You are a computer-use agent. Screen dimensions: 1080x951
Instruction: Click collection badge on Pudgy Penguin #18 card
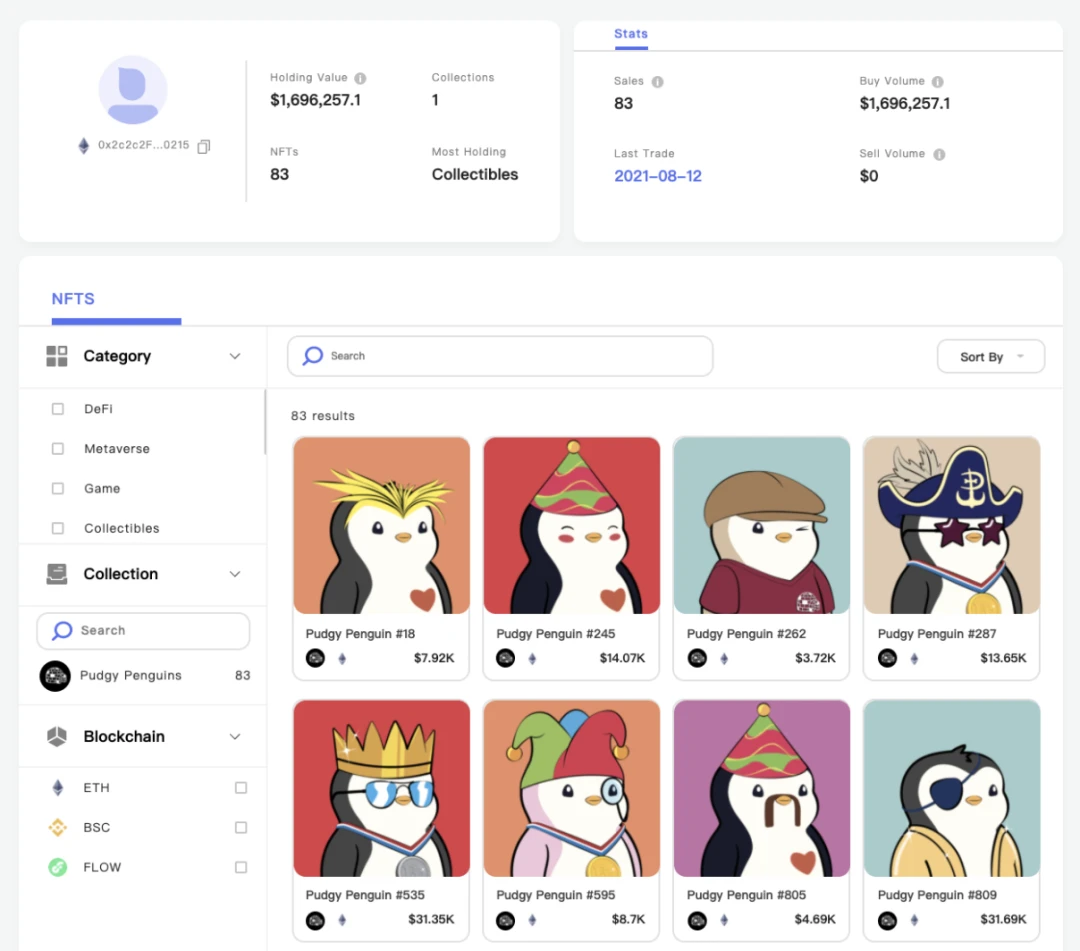coord(315,658)
